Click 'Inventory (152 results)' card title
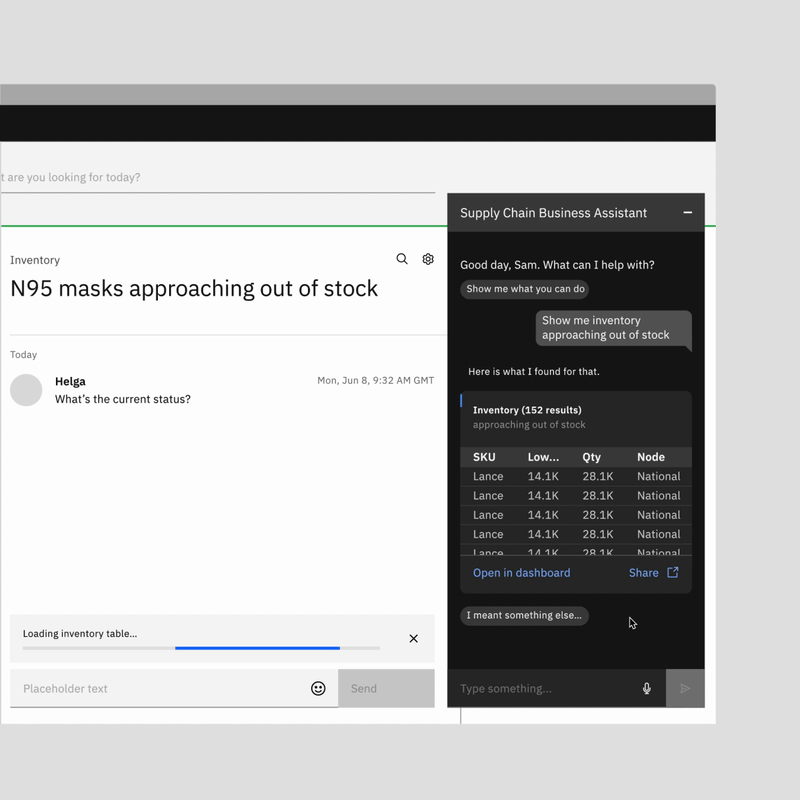800x800 pixels. tap(527, 410)
